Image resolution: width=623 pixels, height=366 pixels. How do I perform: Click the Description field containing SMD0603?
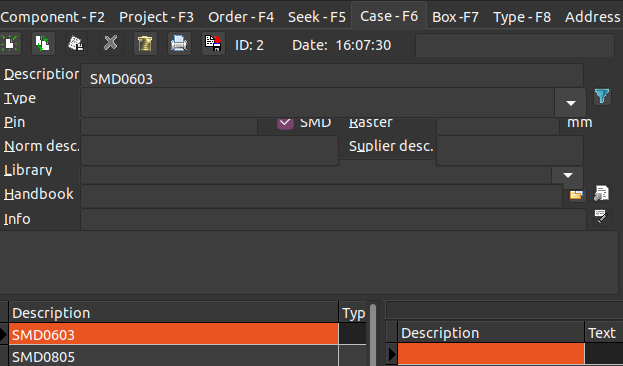[x=332, y=76]
